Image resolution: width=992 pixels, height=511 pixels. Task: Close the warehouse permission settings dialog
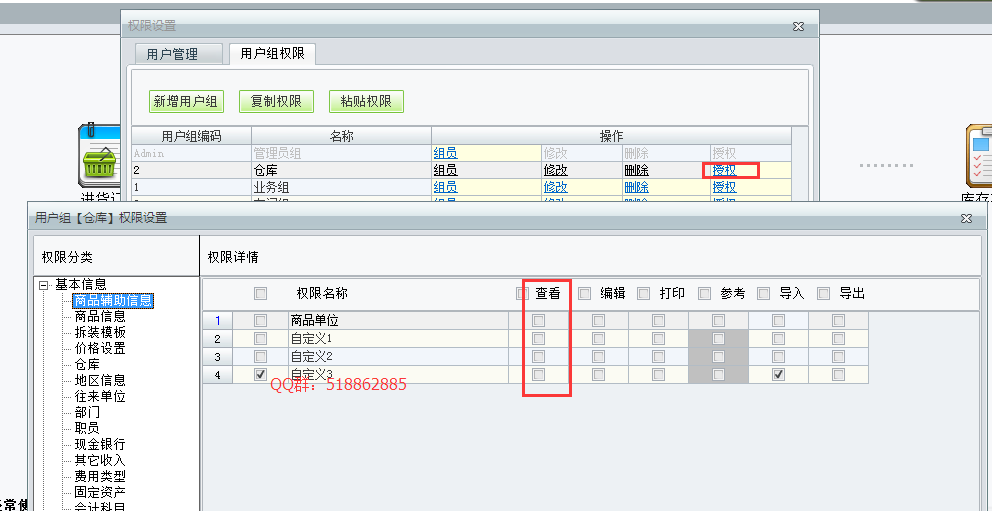click(966, 217)
